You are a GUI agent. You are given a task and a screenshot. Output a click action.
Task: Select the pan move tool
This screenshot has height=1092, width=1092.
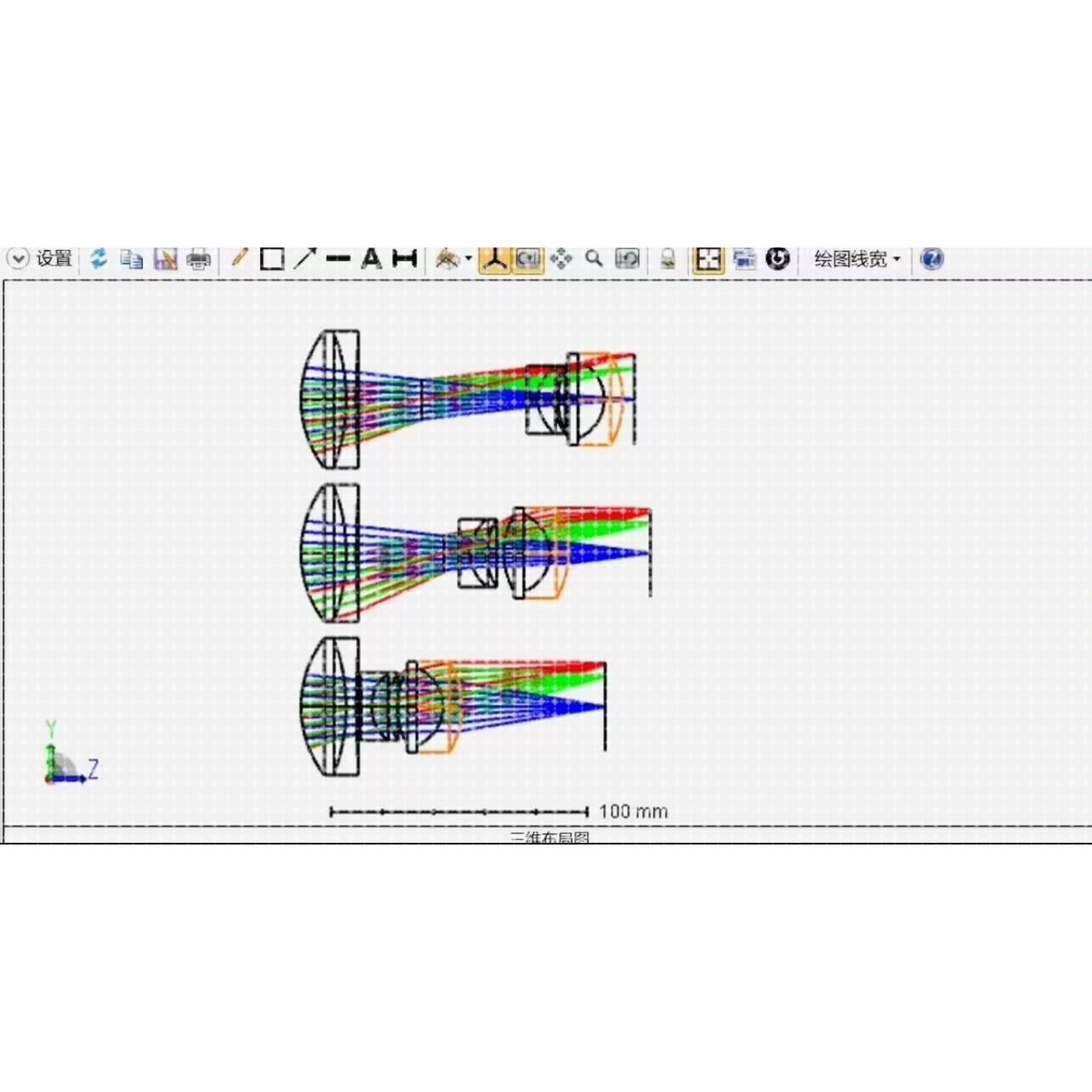(561, 259)
